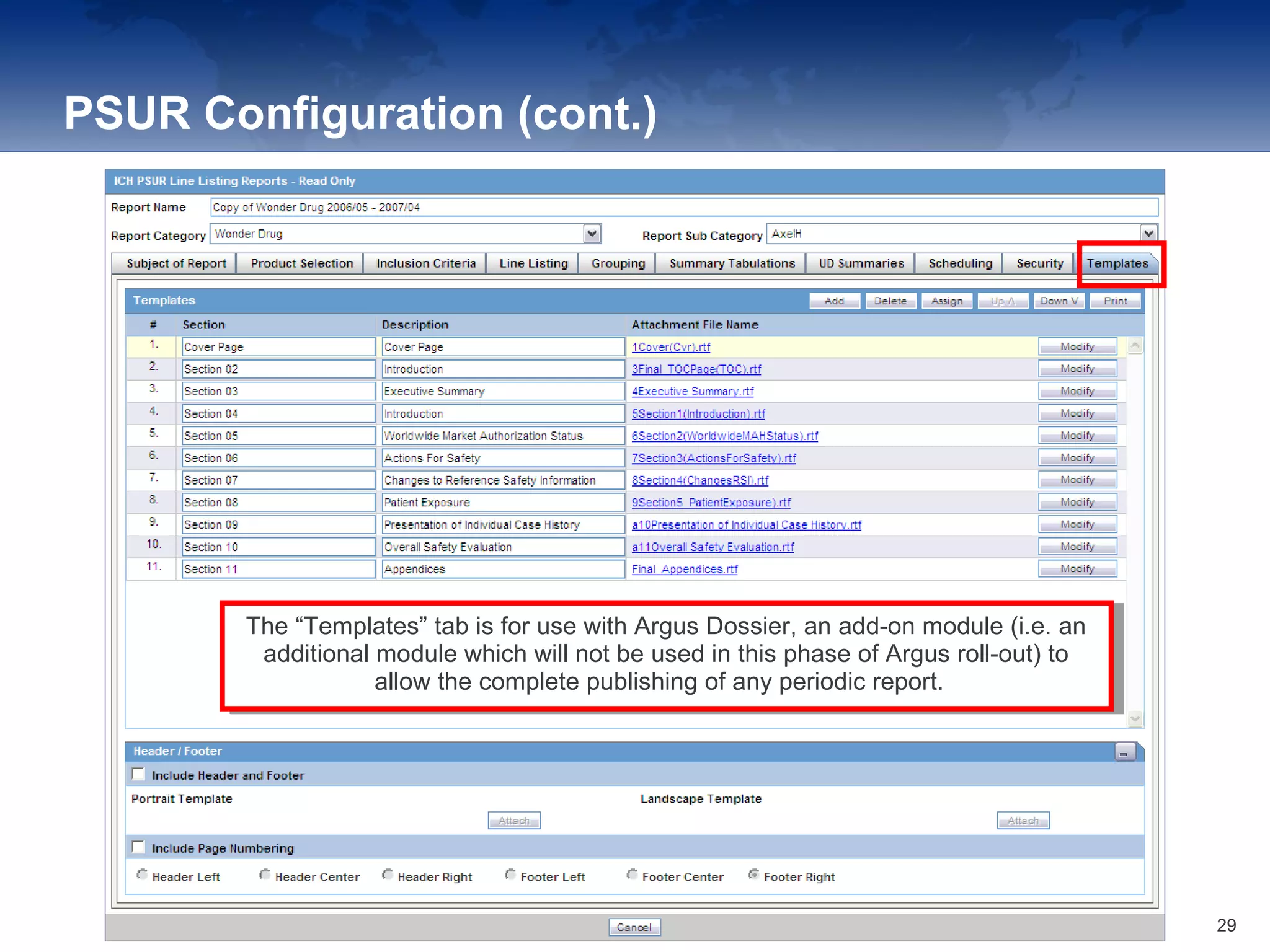Screen dimensions: 1270x952
Task: Open 1Cover(Cvr).rtf attachment link
Action: tap(671, 347)
